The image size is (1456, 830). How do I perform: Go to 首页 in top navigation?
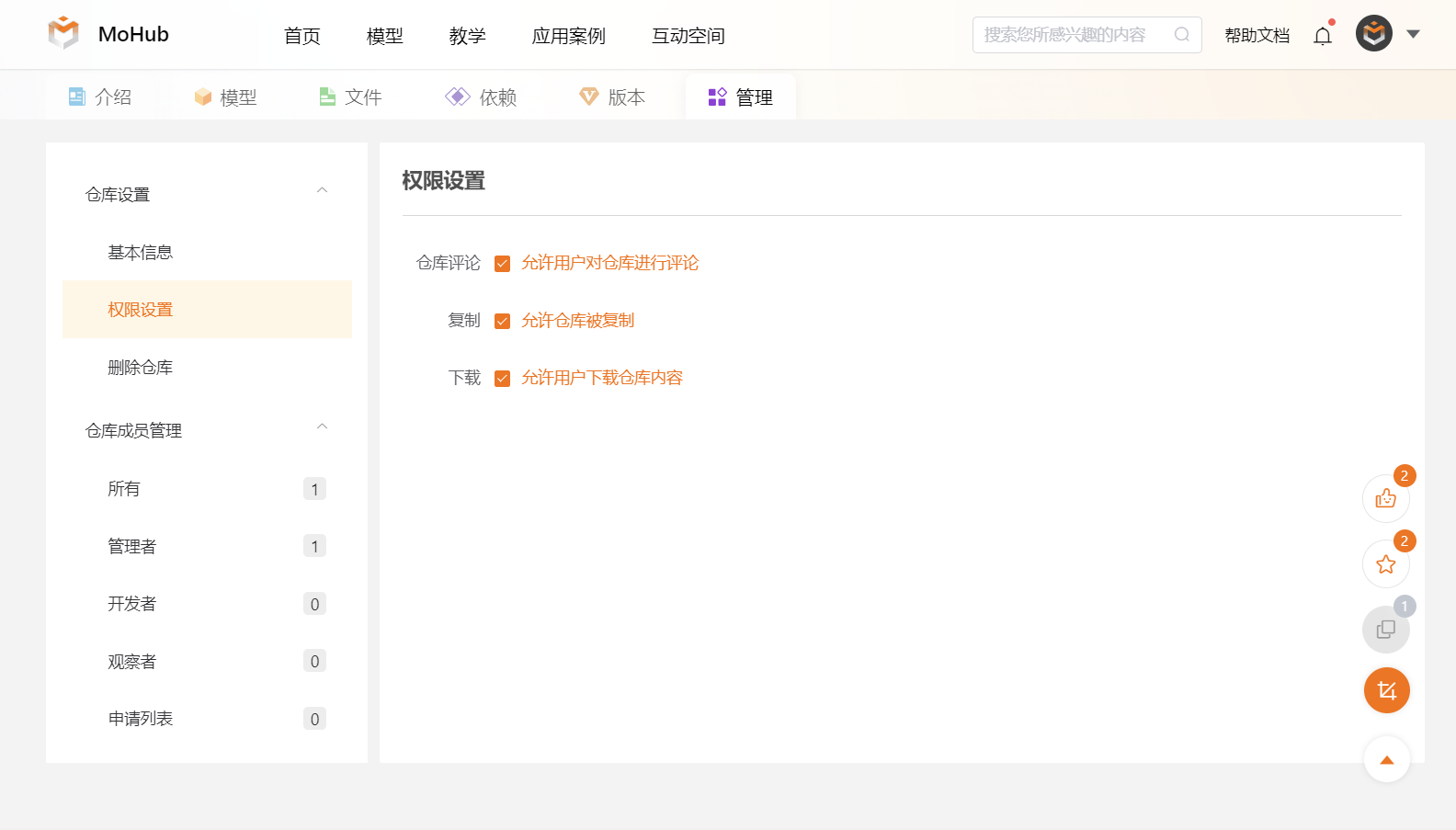(302, 36)
